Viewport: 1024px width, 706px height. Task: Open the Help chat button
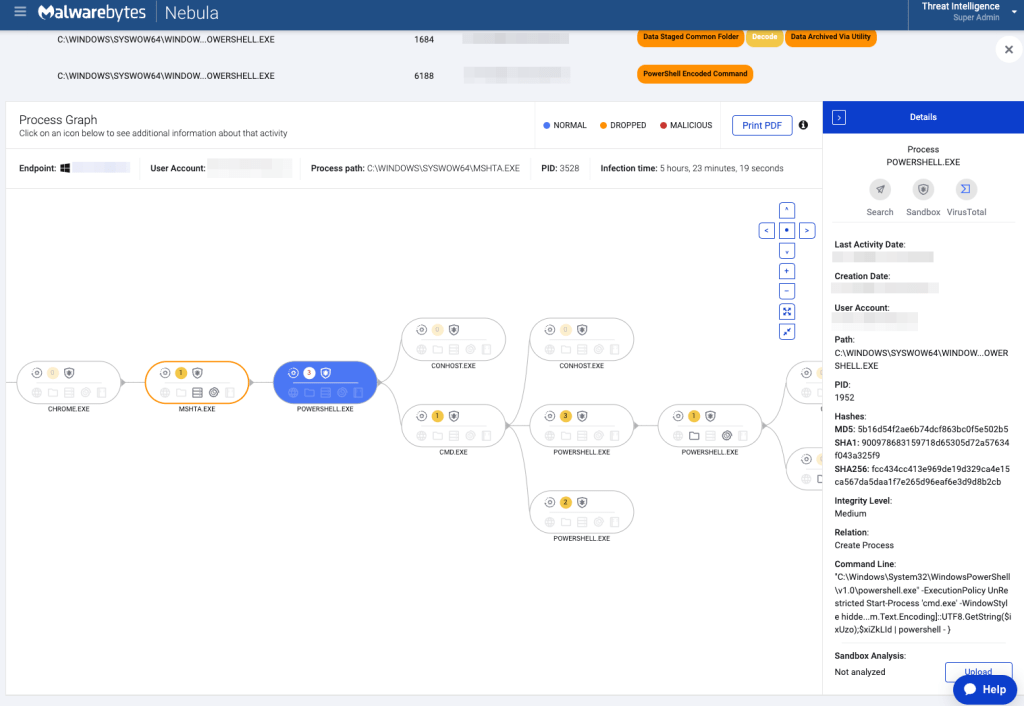(985, 689)
